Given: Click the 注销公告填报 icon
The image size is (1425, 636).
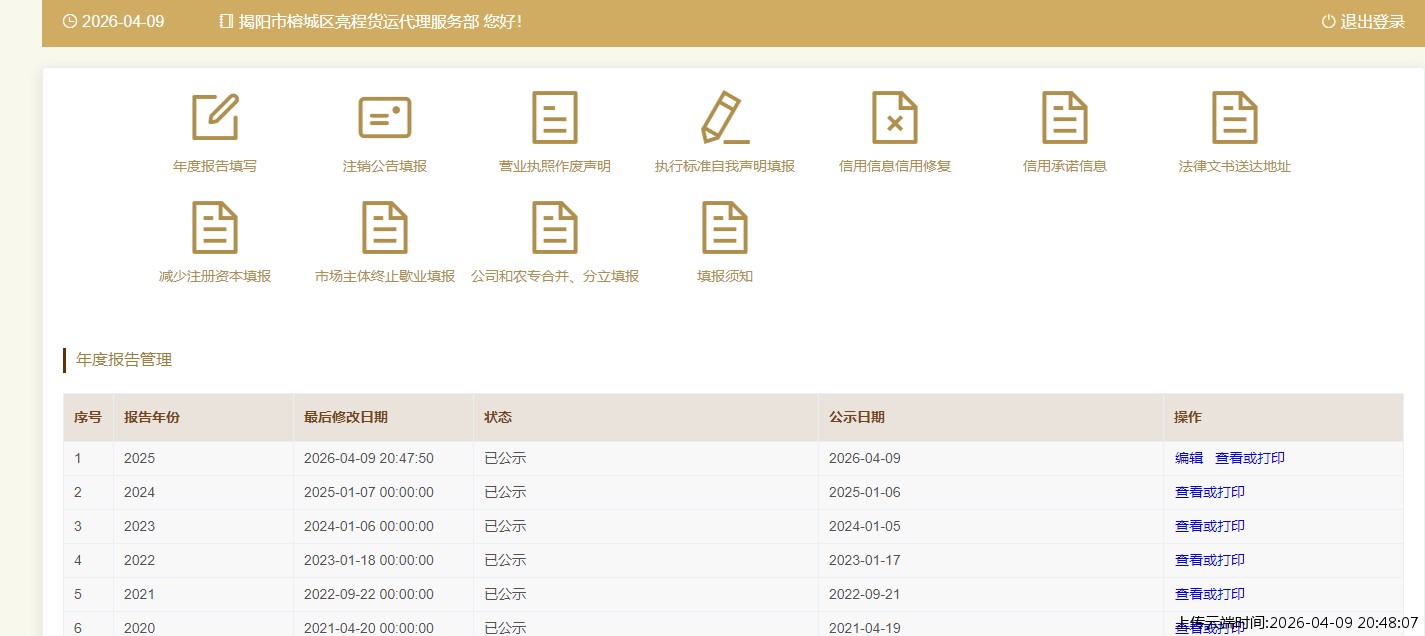Looking at the screenshot, I should click(x=385, y=118).
